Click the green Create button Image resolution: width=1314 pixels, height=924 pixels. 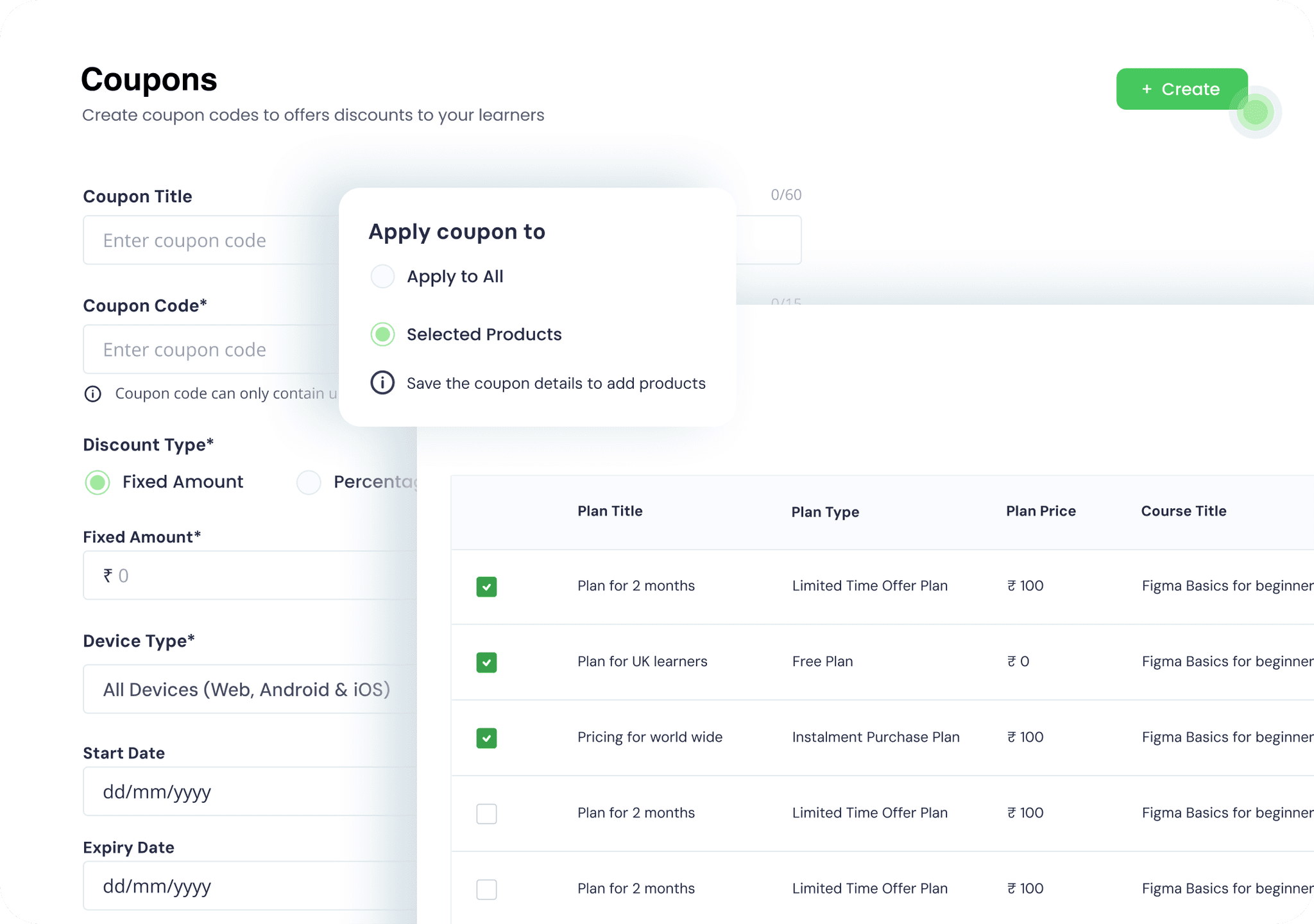click(1182, 89)
